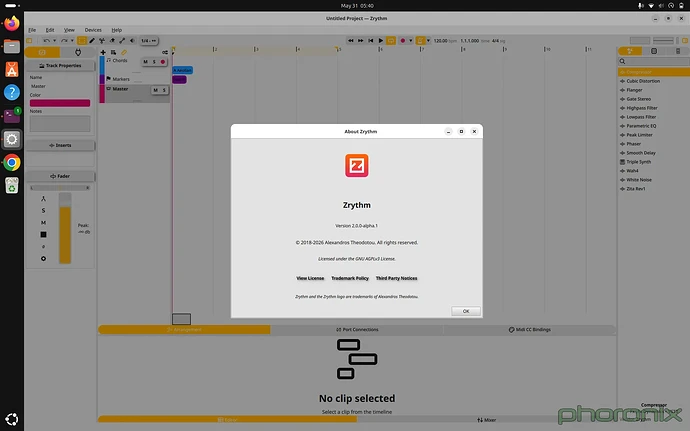Open the plugin tab in left panel
This screenshot has height=431, width=690.
point(78,52)
